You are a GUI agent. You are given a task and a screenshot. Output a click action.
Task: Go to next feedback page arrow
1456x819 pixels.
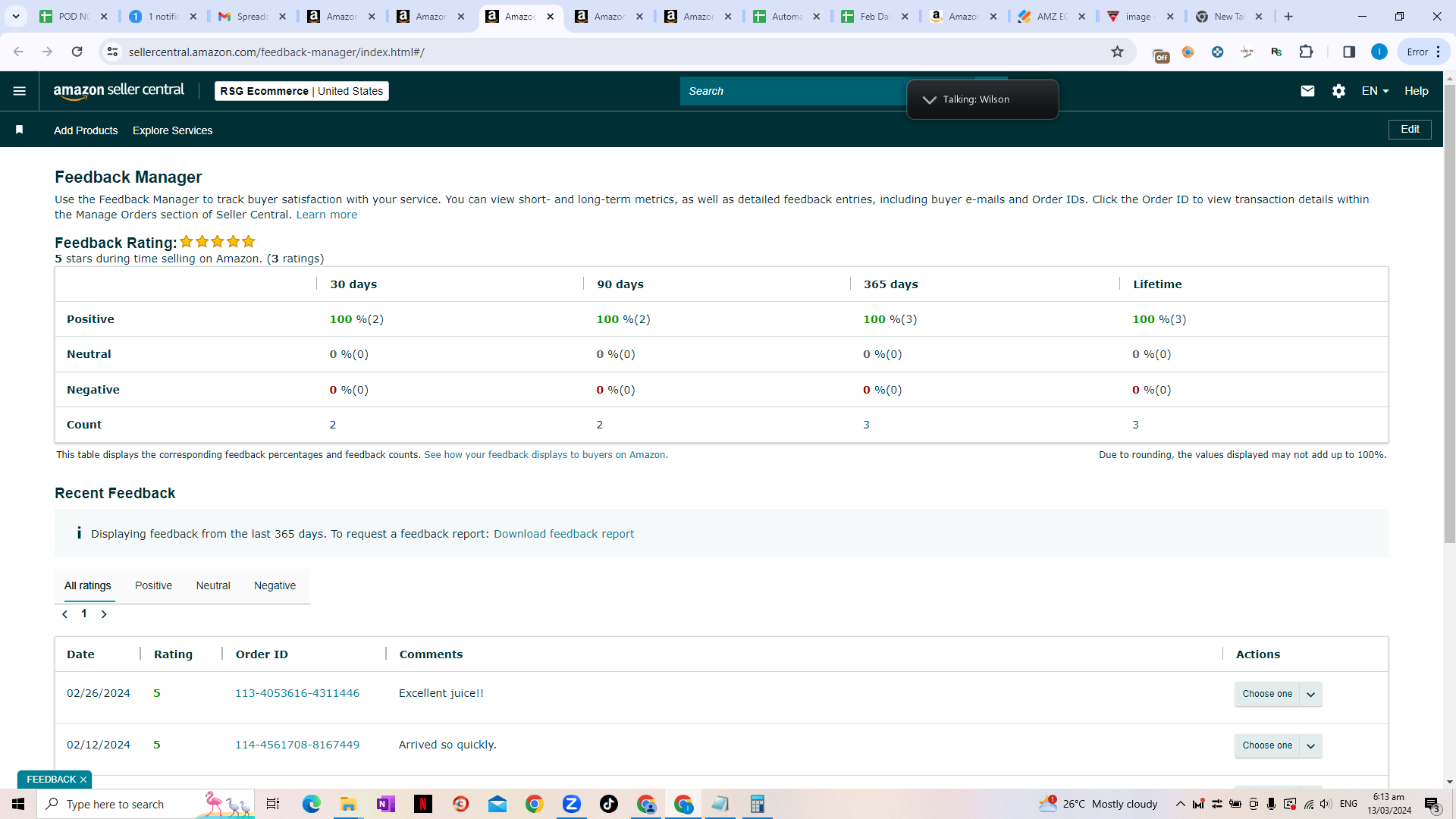[x=104, y=614]
